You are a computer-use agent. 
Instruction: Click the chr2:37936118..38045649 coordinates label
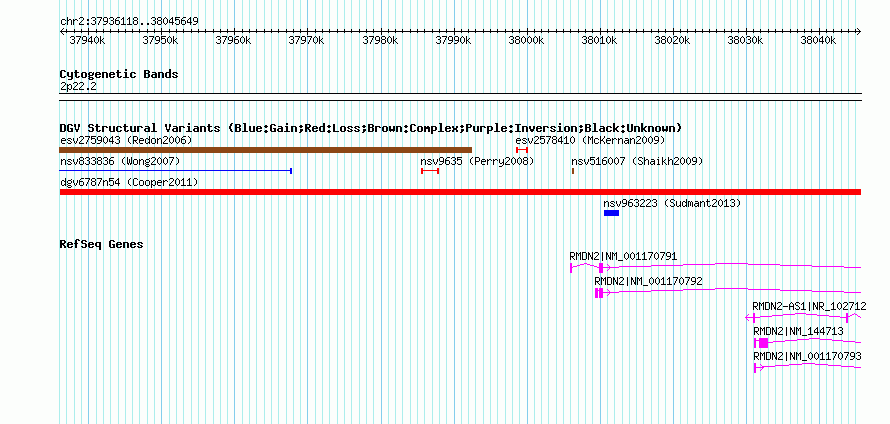129,22
